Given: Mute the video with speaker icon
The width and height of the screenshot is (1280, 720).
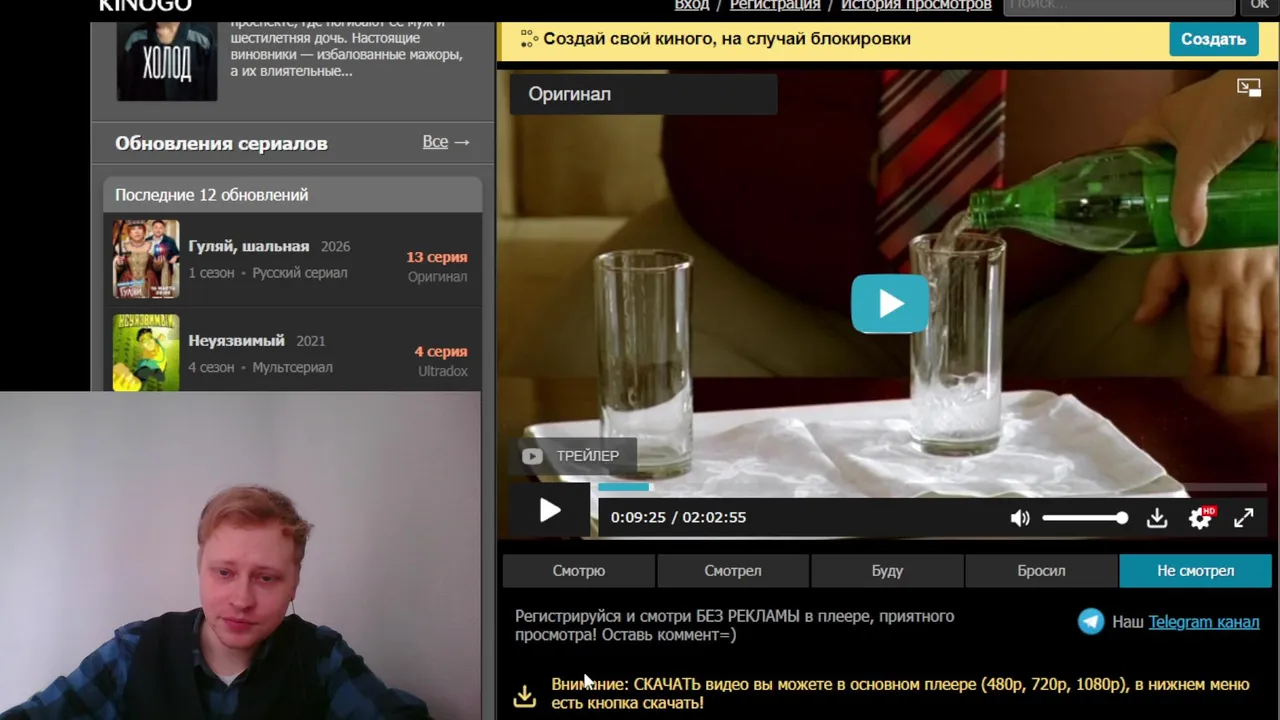Looking at the screenshot, I should [1020, 517].
